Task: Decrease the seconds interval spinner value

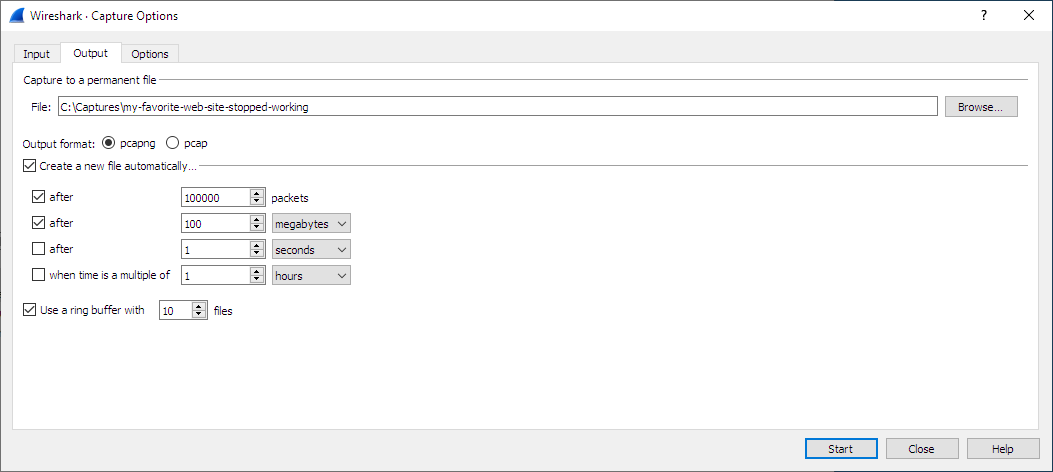Action: click(257, 254)
